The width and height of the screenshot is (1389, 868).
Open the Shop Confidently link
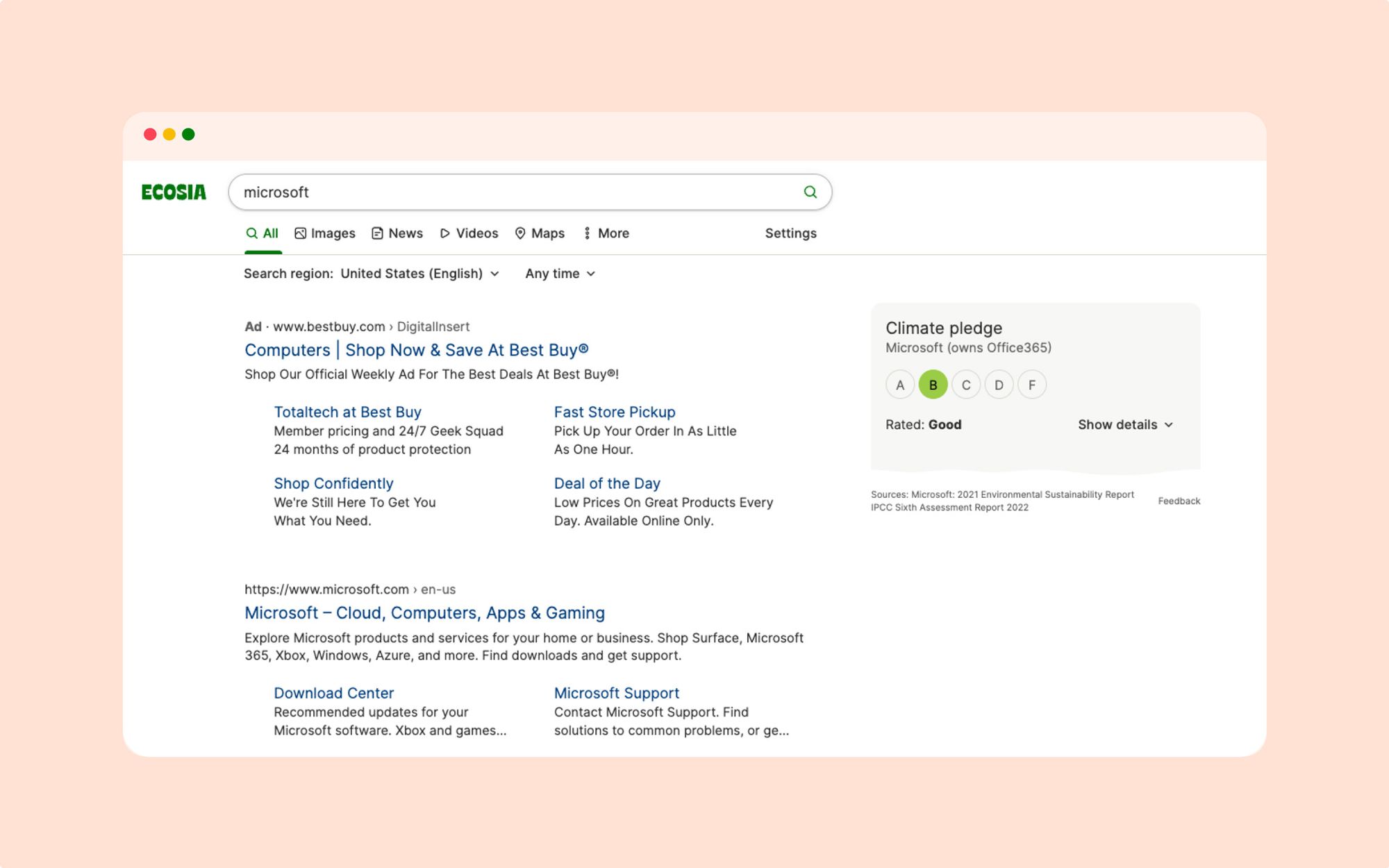point(333,483)
